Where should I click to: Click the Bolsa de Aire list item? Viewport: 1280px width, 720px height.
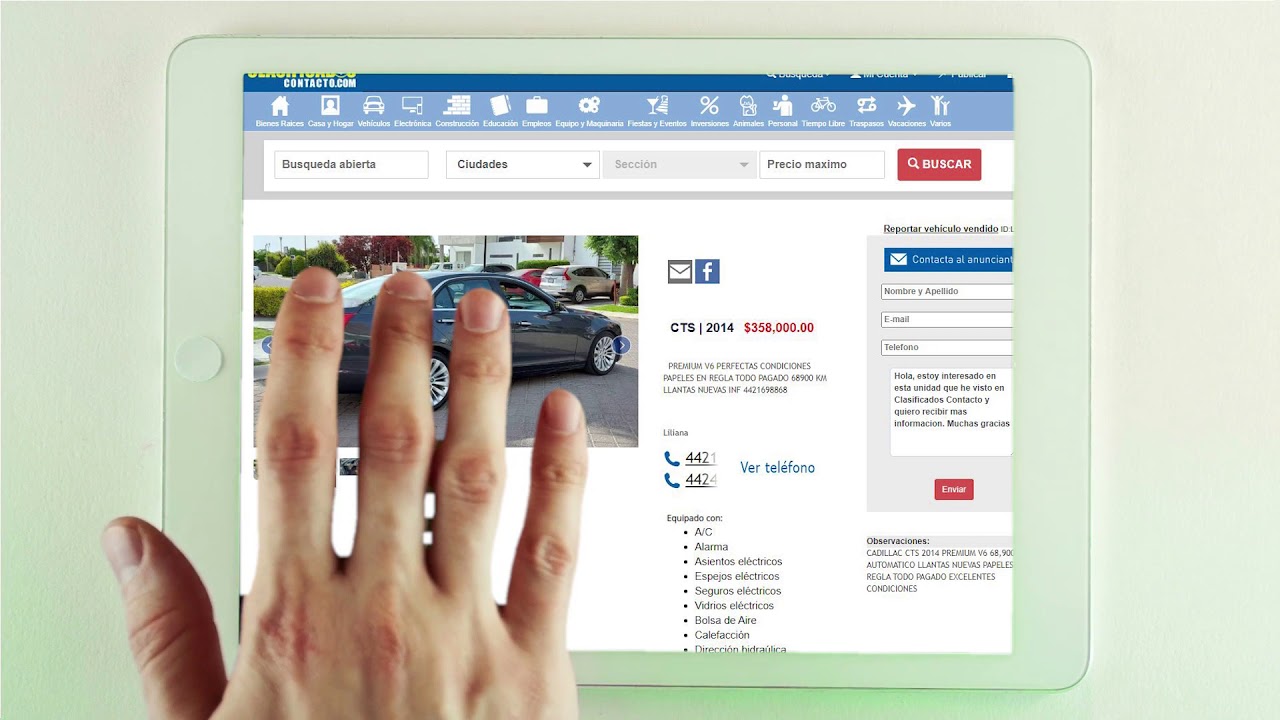tap(726, 620)
